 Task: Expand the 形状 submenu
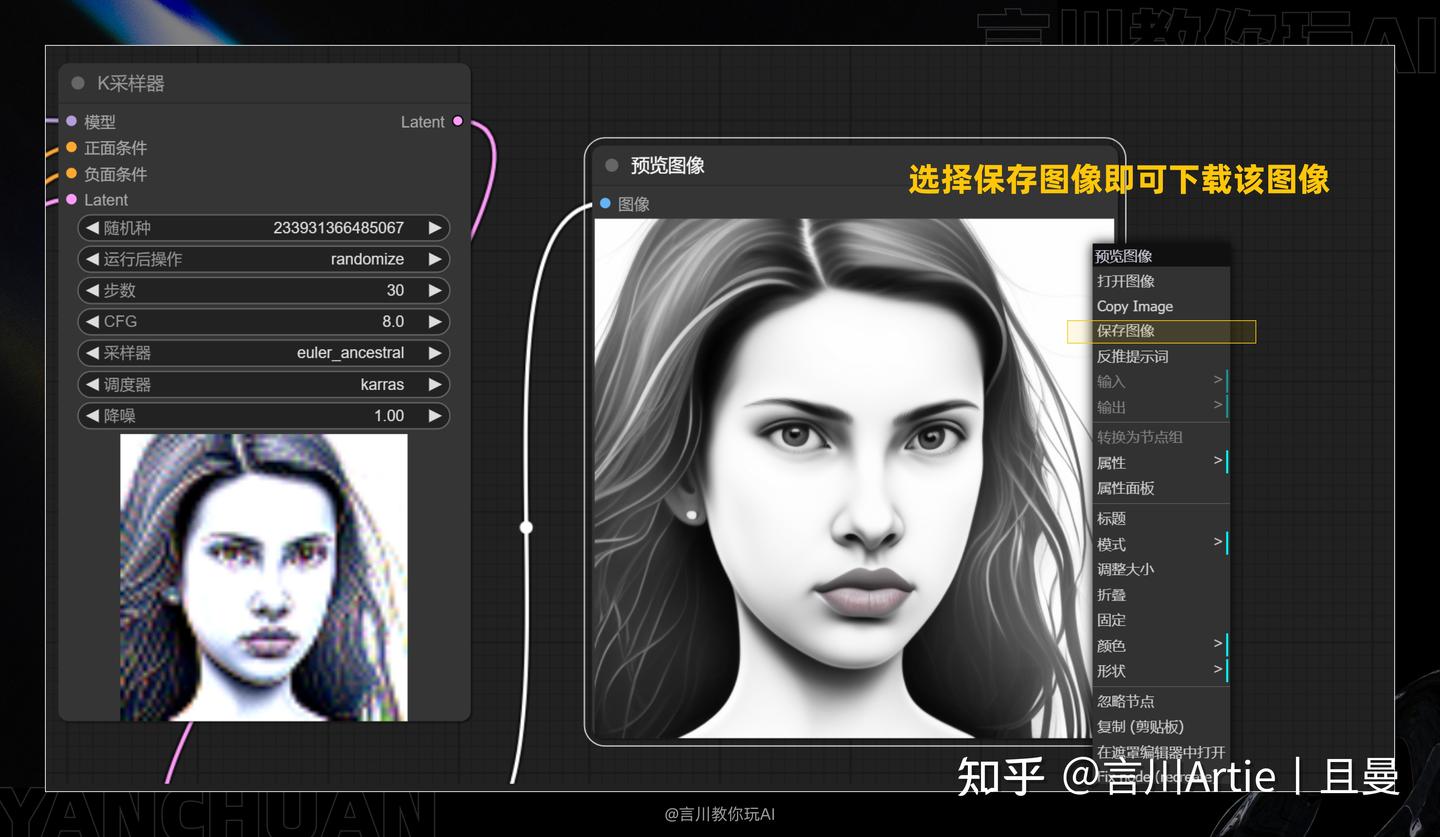(1161, 671)
